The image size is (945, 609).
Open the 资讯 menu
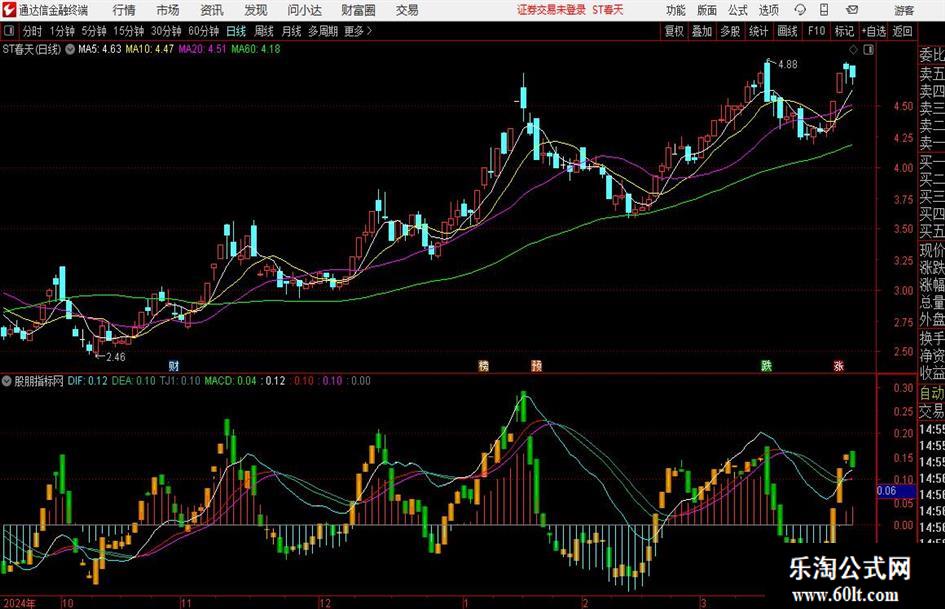212,10
